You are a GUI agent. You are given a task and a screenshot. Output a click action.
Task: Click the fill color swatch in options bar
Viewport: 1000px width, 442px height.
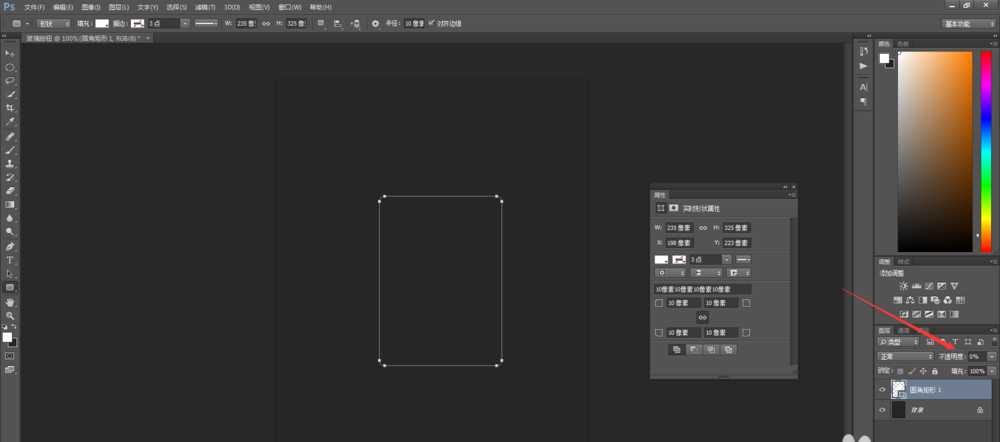pos(102,22)
